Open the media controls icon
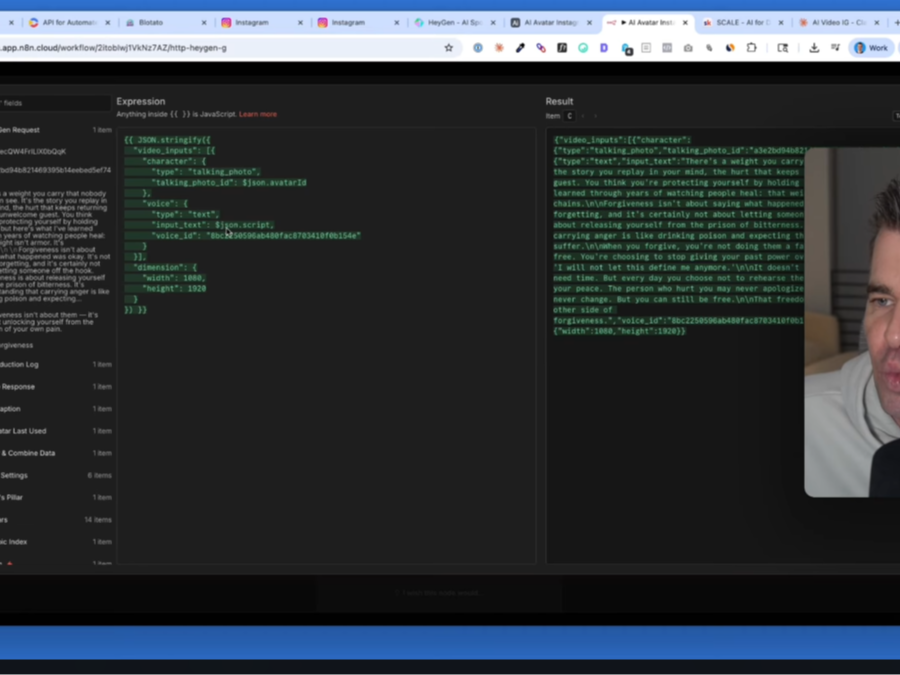Image resolution: width=900 pixels, height=675 pixels. click(x=835, y=48)
